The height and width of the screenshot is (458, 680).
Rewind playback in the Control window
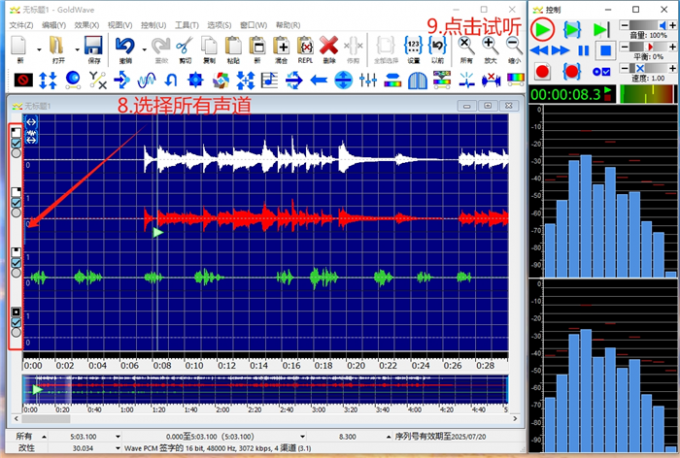pos(539,51)
